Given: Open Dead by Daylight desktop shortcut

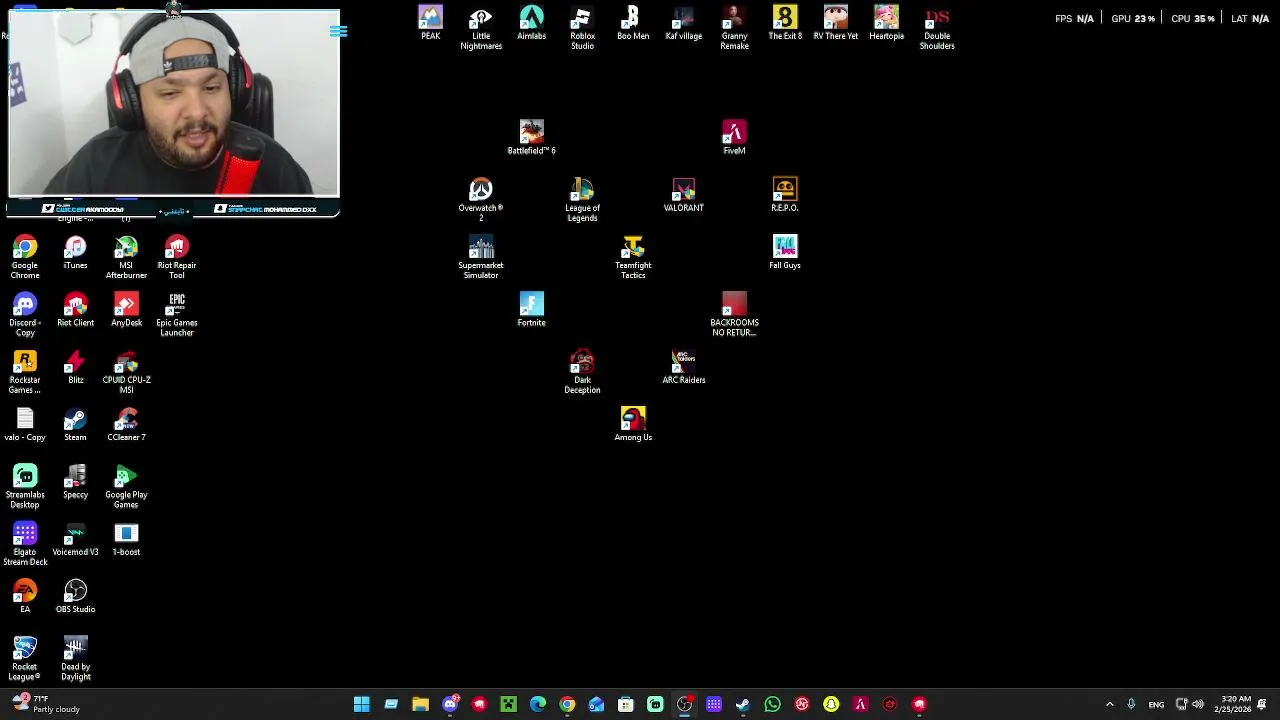Looking at the screenshot, I should [x=75, y=658].
